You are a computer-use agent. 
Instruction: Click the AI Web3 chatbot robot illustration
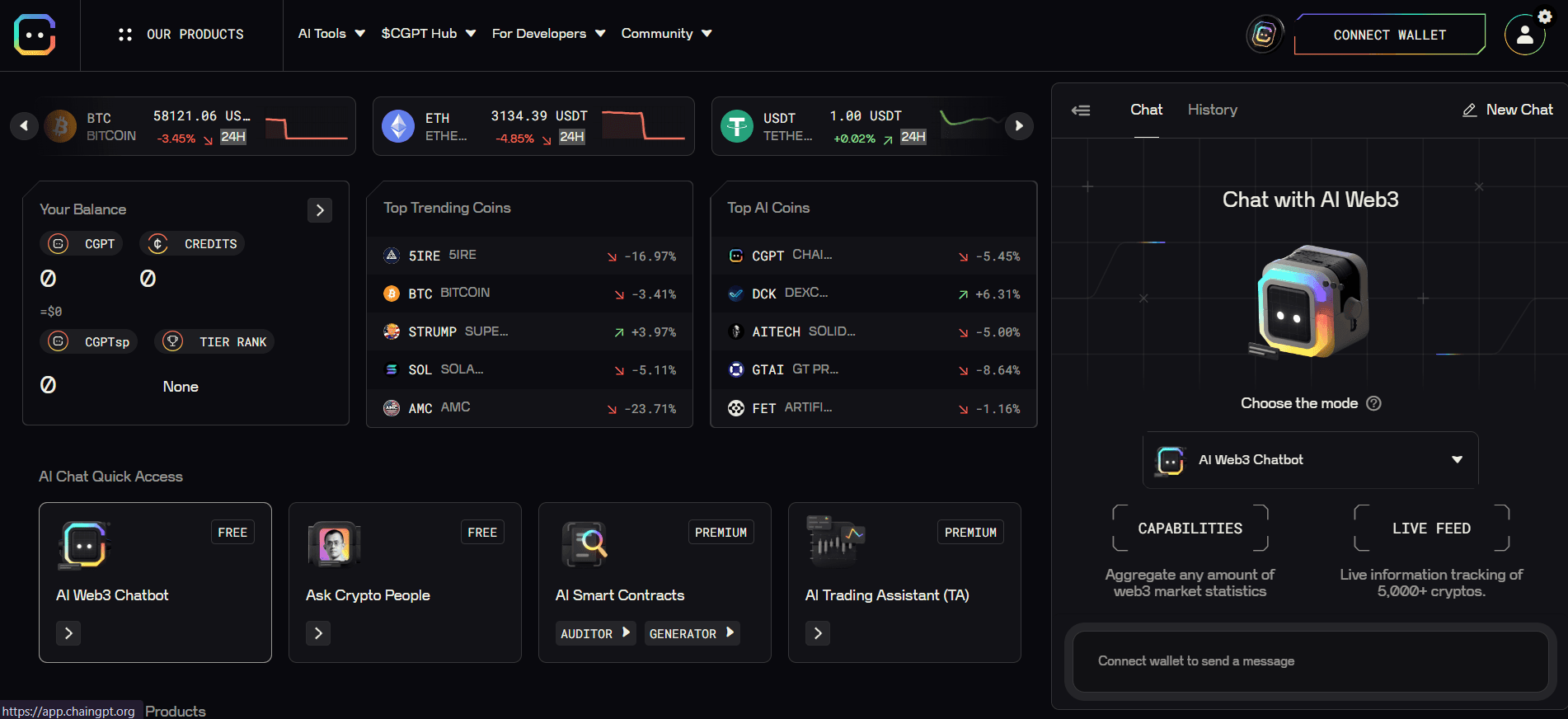[1310, 303]
